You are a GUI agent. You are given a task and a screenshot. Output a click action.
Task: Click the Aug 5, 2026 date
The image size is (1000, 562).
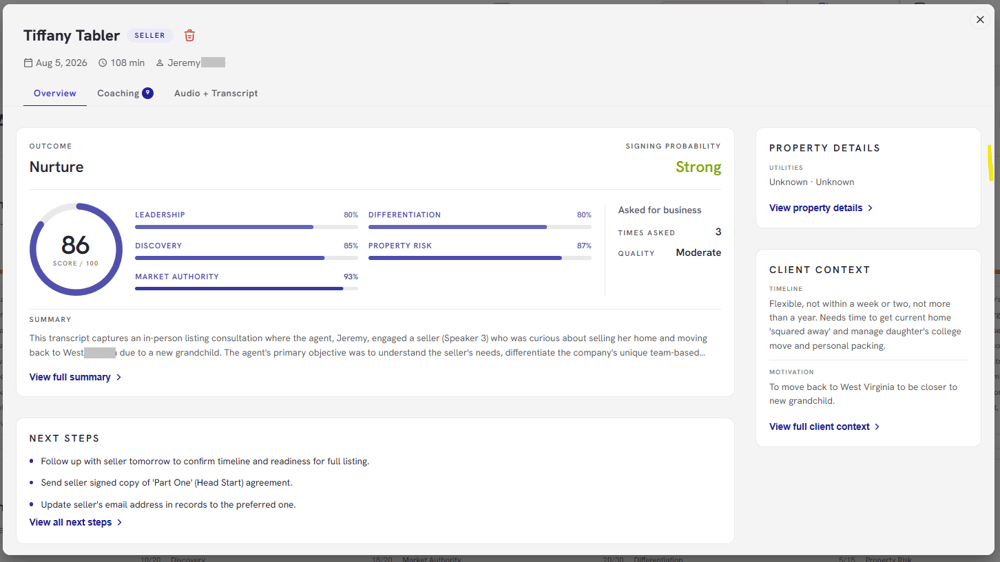point(61,63)
